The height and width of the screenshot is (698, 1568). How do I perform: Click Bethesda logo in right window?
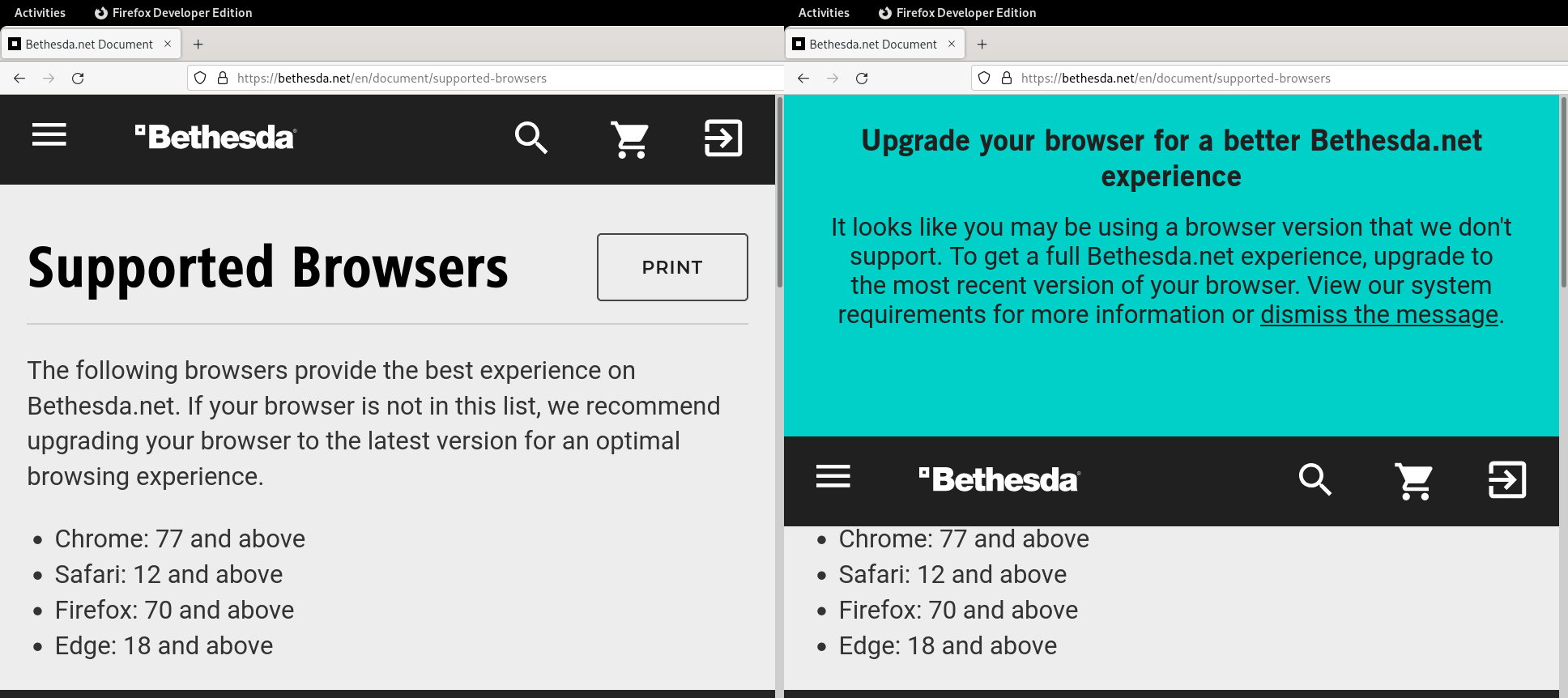pyautogui.click(x=999, y=479)
